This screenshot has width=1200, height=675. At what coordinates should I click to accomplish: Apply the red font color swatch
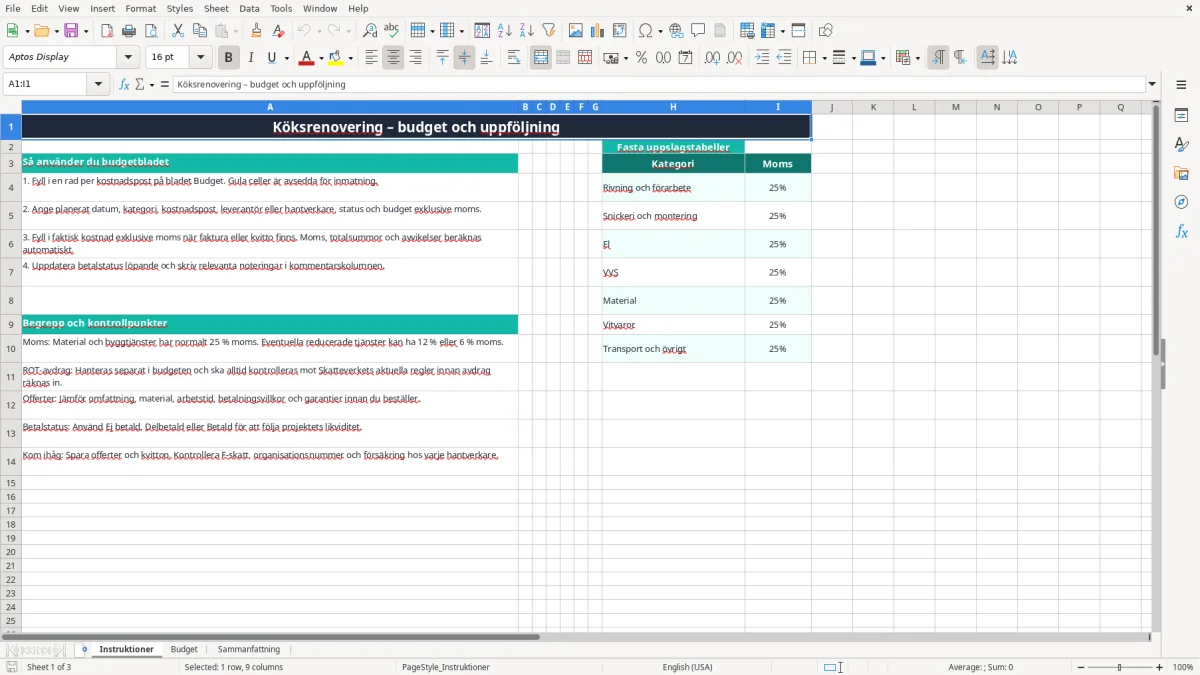(x=307, y=58)
